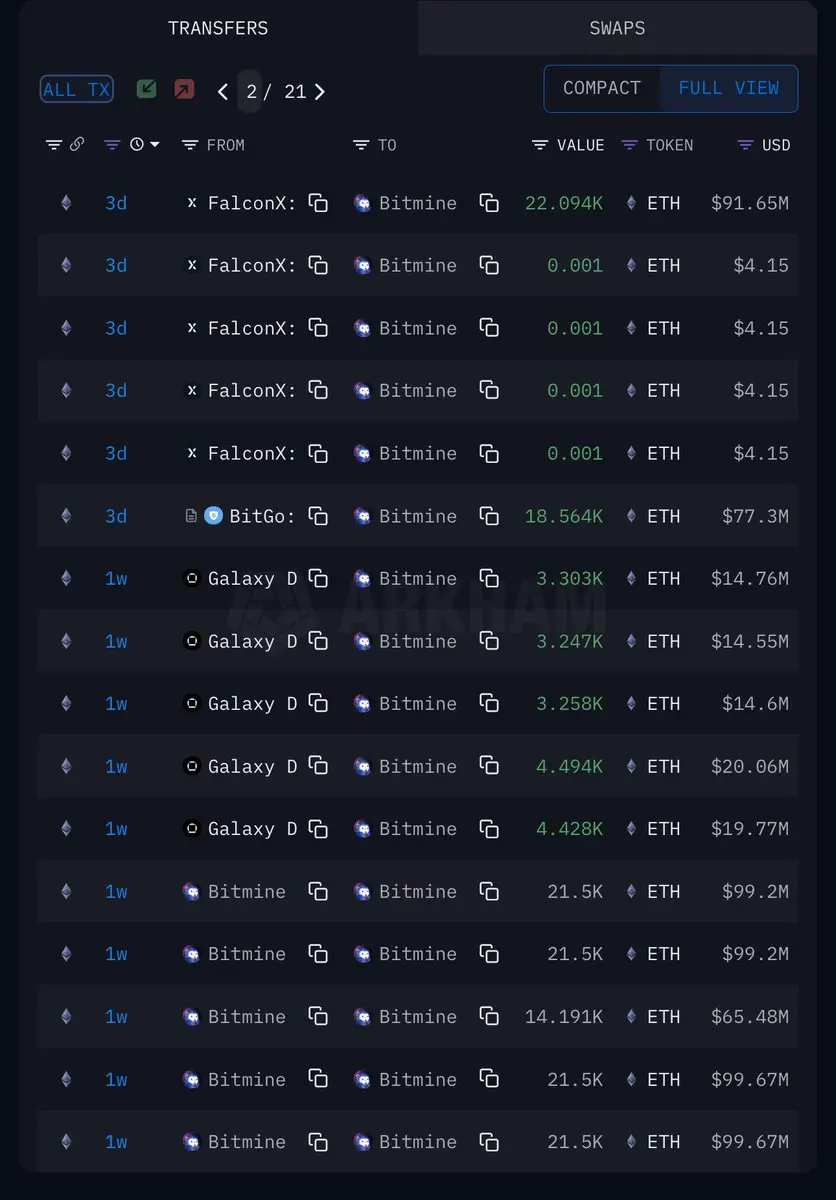Click the chain link icon in header
Screen dimensions: 836x1200
(77, 145)
